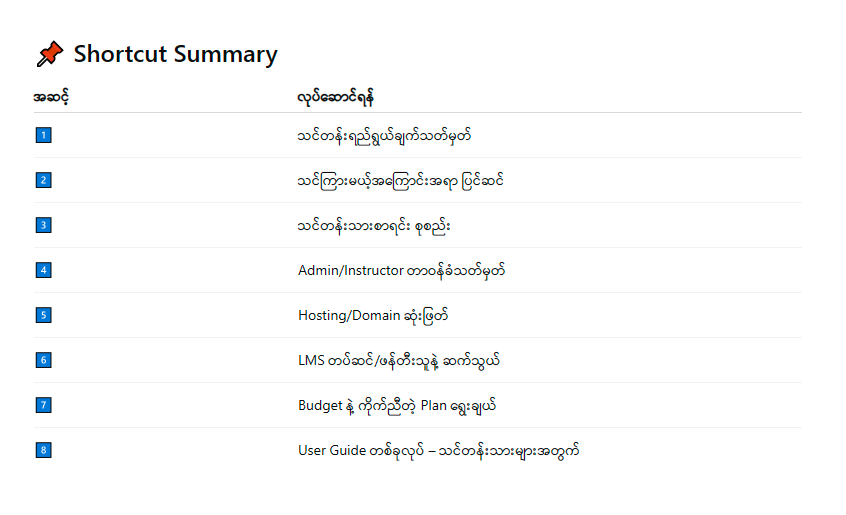
Task: Click the Shortcut Summary heading
Action: pyautogui.click(x=175, y=54)
